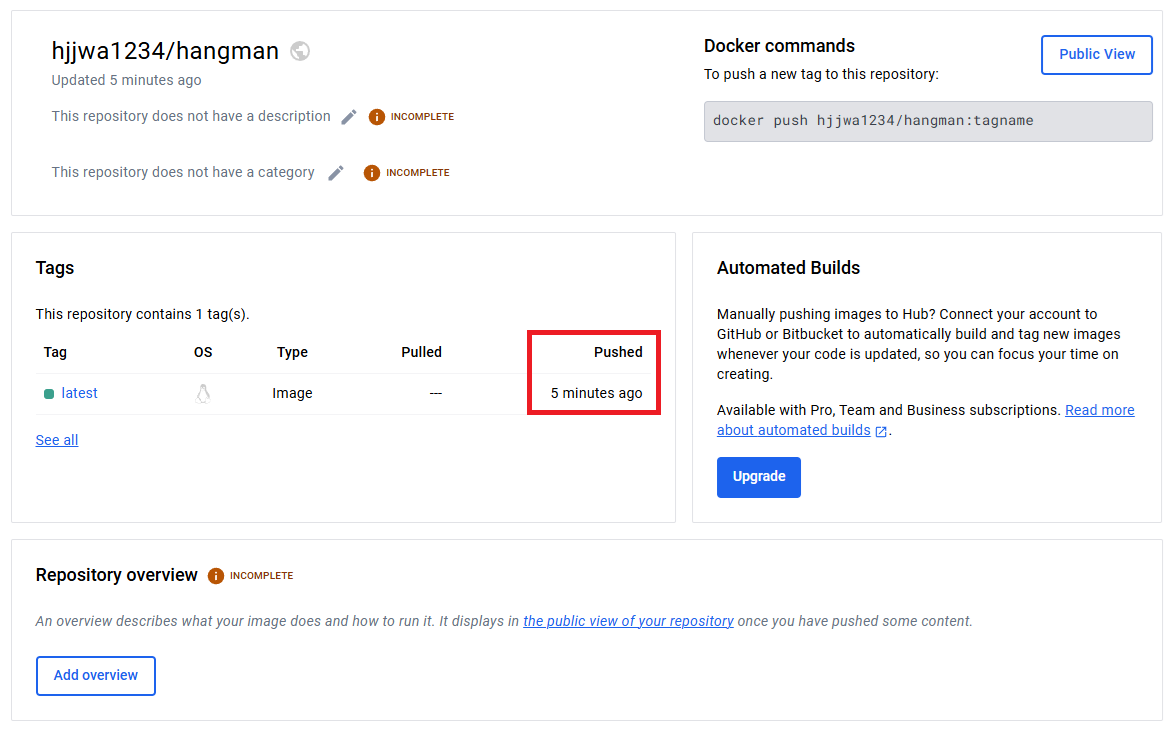Open 'the public view of your repository' link
Screen dimensions: 1176x736
pos(628,621)
